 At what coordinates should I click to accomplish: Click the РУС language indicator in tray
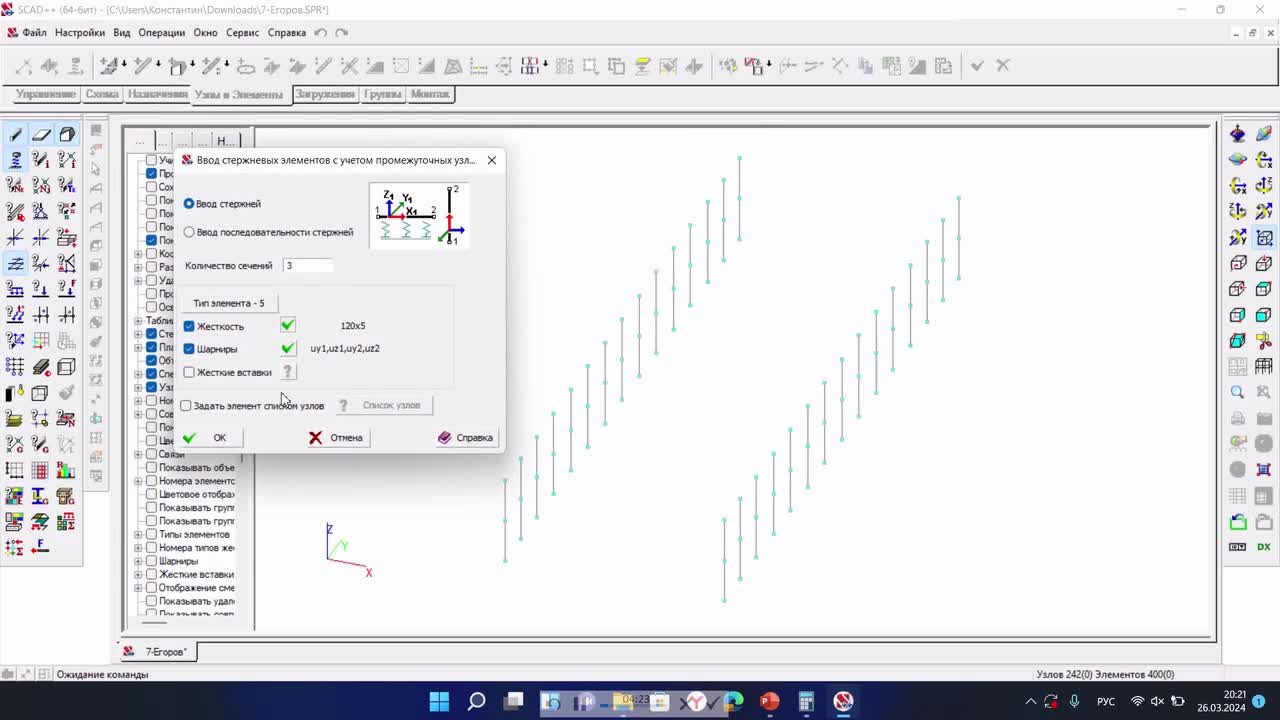click(1106, 702)
